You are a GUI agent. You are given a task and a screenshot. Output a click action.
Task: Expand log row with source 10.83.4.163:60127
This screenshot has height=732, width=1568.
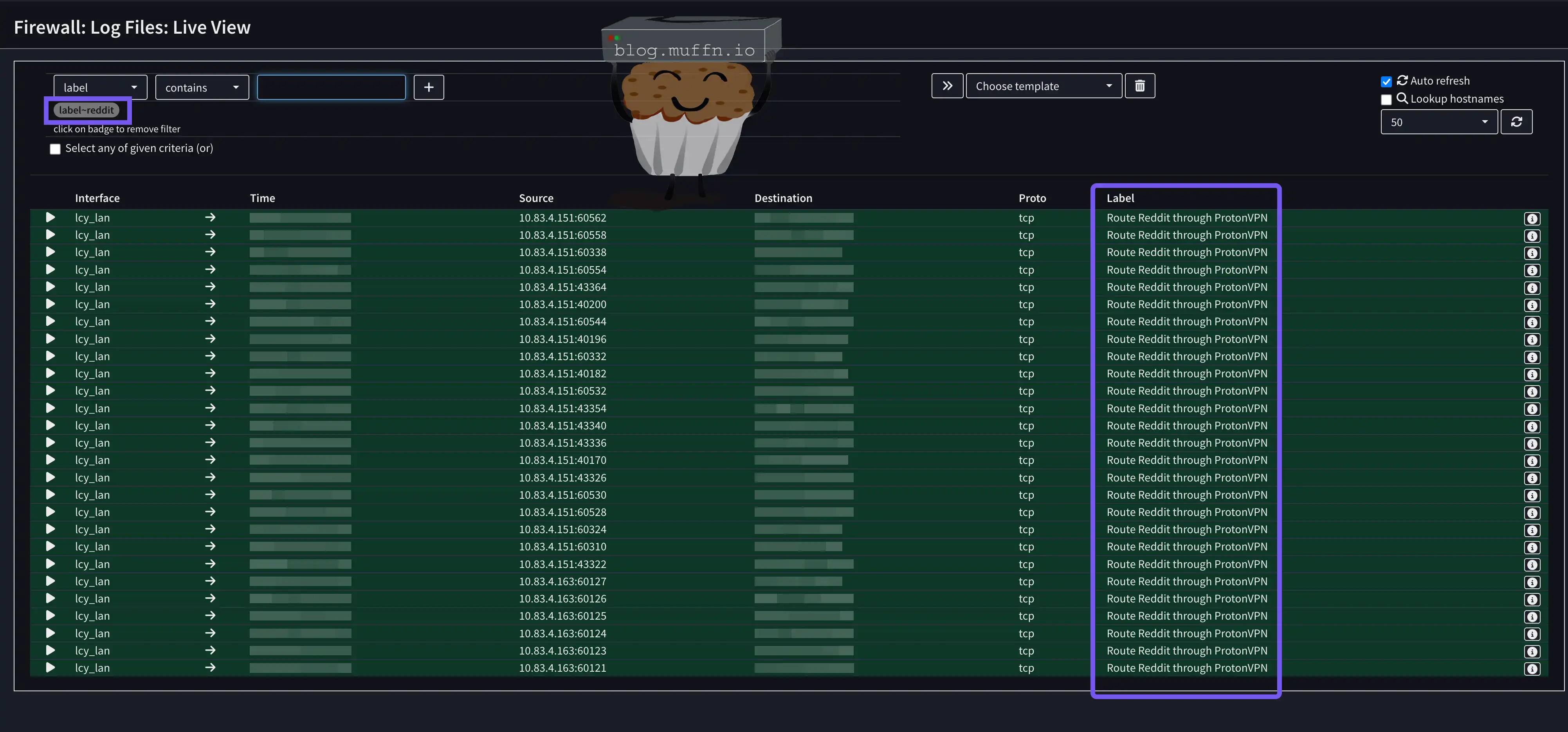(x=50, y=582)
